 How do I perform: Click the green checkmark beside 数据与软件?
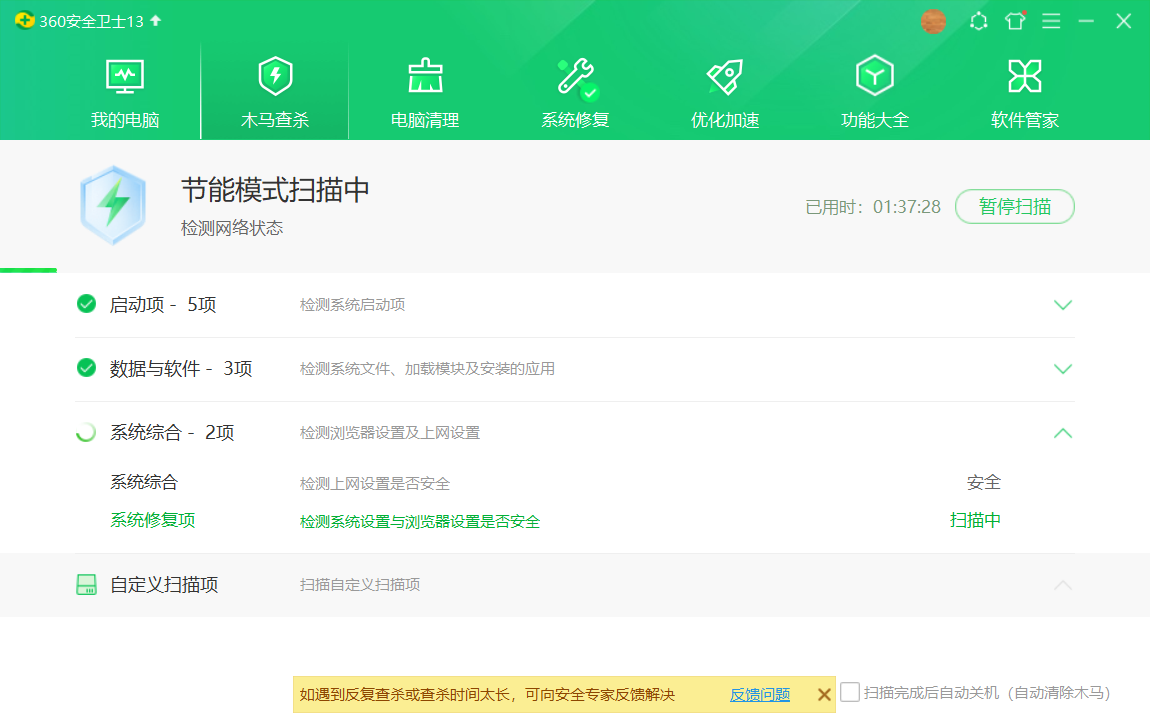(87, 367)
